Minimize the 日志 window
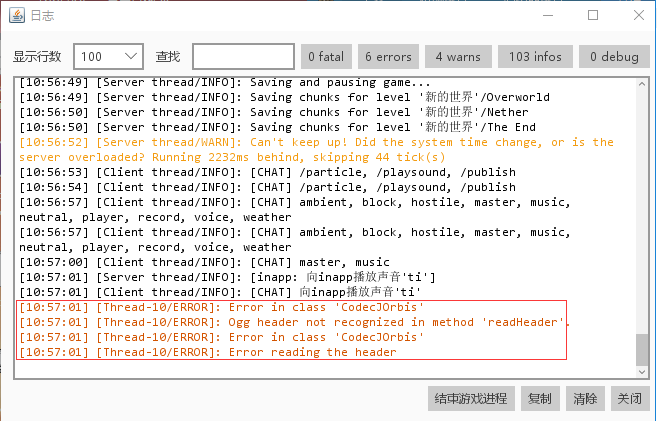The width and height of the screenshot is (657, 421). (548, 15)
